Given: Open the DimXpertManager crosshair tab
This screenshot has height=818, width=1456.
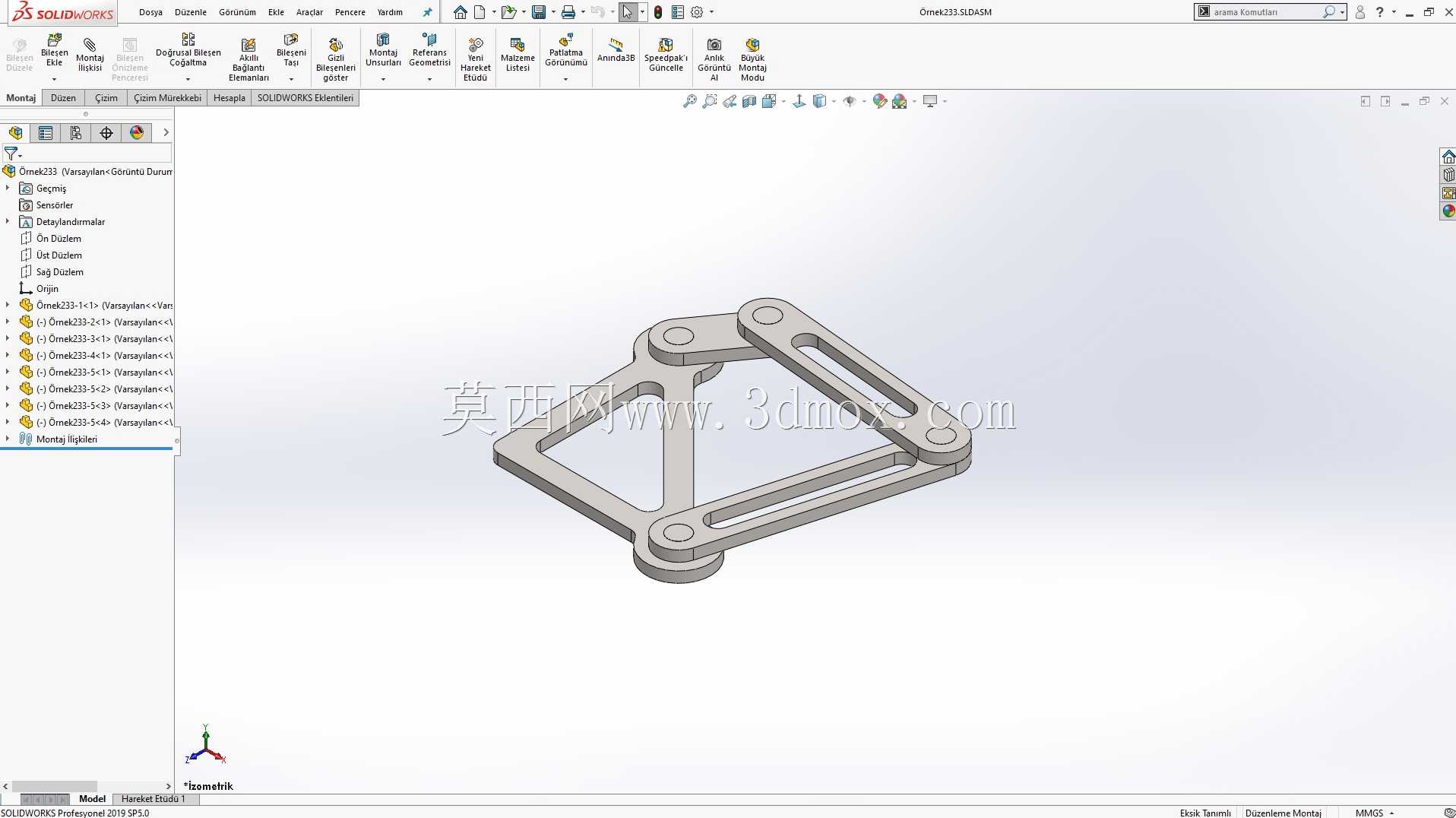Looking at the screenshot, I should tap(106, 133).
